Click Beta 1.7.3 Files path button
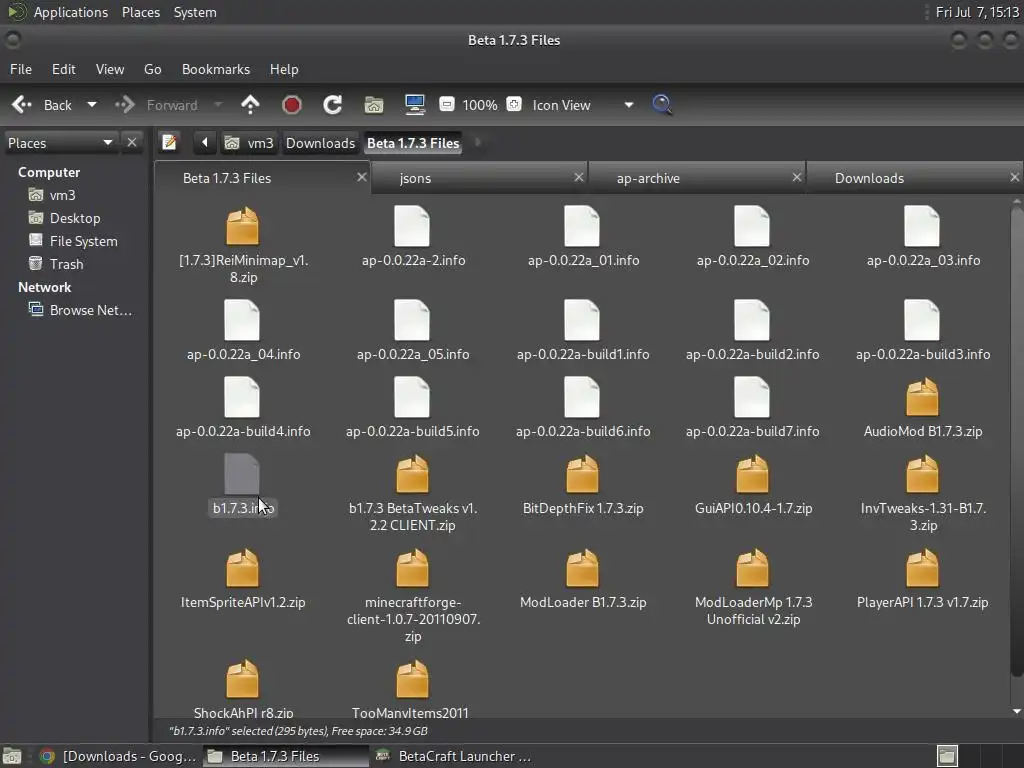The width and height of the screenshot is (1024, 768). (x=413, y=142)
